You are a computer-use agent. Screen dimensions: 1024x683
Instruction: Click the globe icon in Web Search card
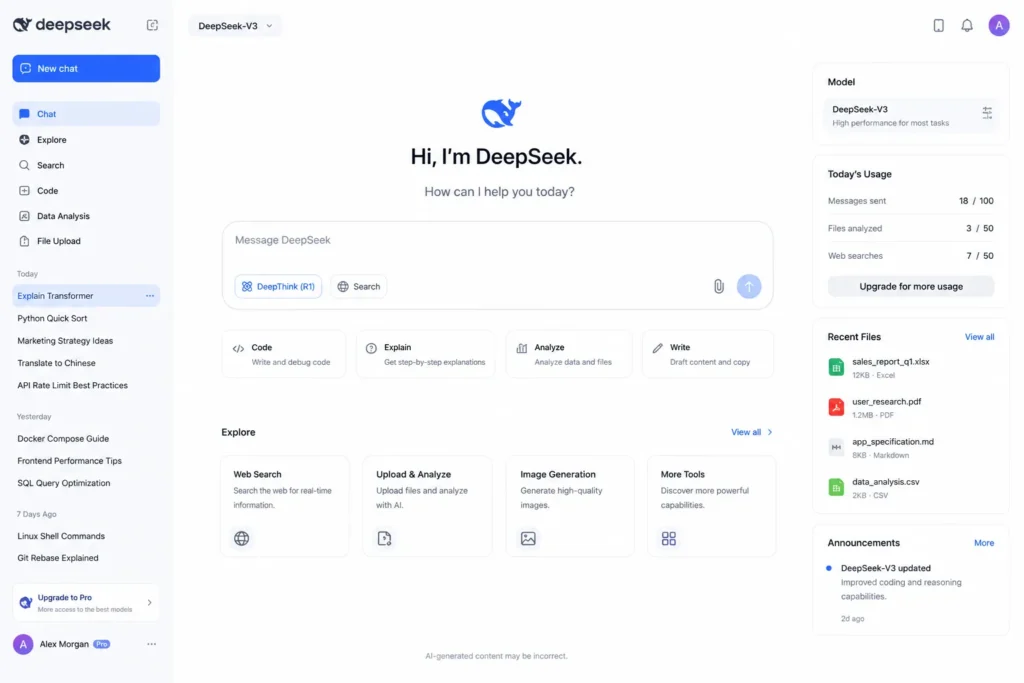point(242,538)
